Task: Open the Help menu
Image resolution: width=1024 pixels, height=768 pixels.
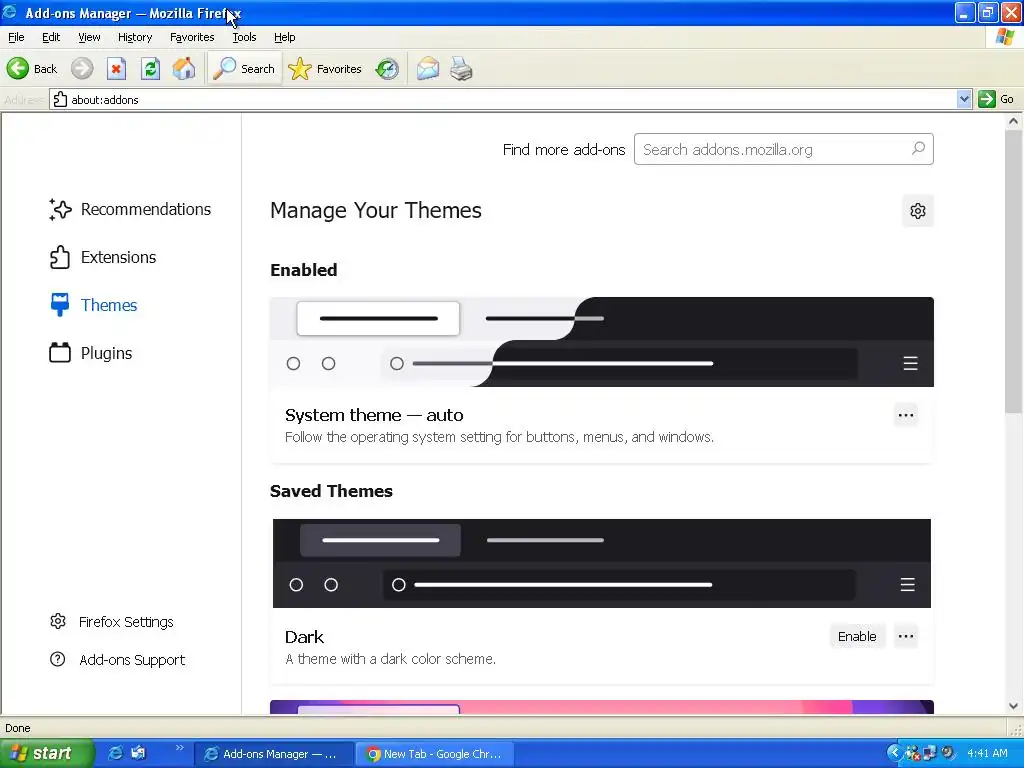Action: tap(285, 37)
